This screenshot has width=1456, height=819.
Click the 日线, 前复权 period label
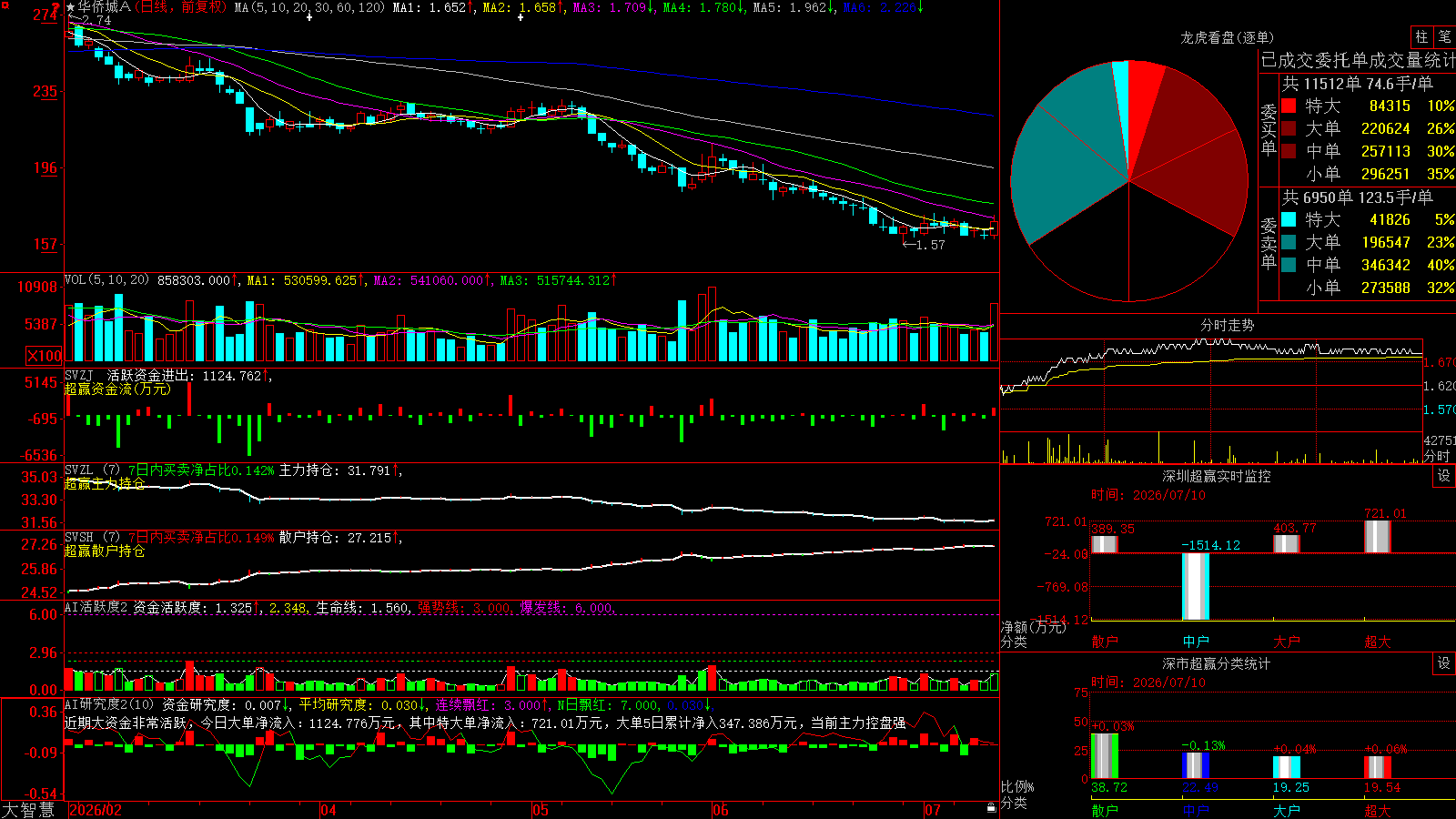[x=182, y=7]
